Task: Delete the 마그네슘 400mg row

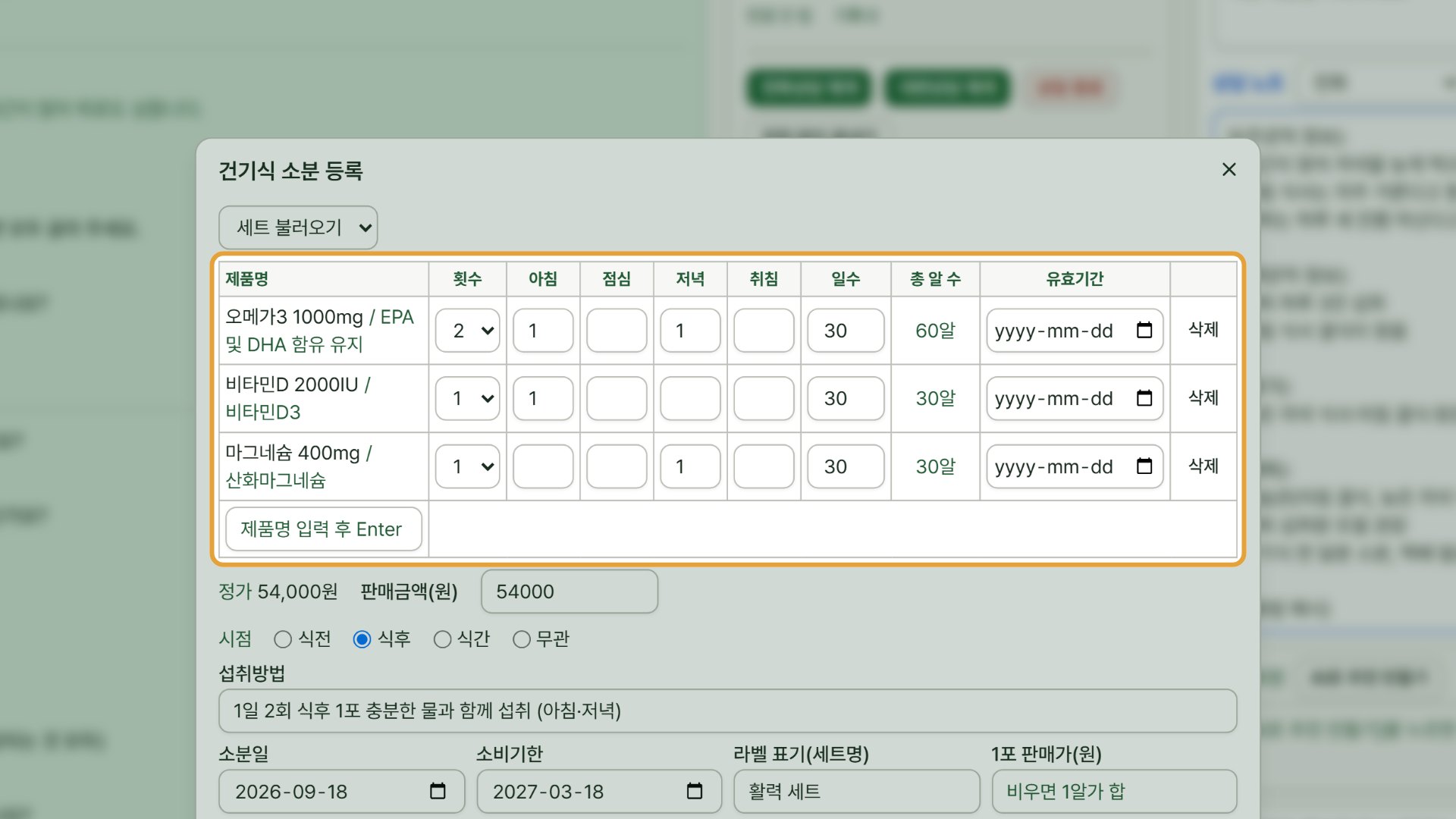Action: tap(1203, 466)
